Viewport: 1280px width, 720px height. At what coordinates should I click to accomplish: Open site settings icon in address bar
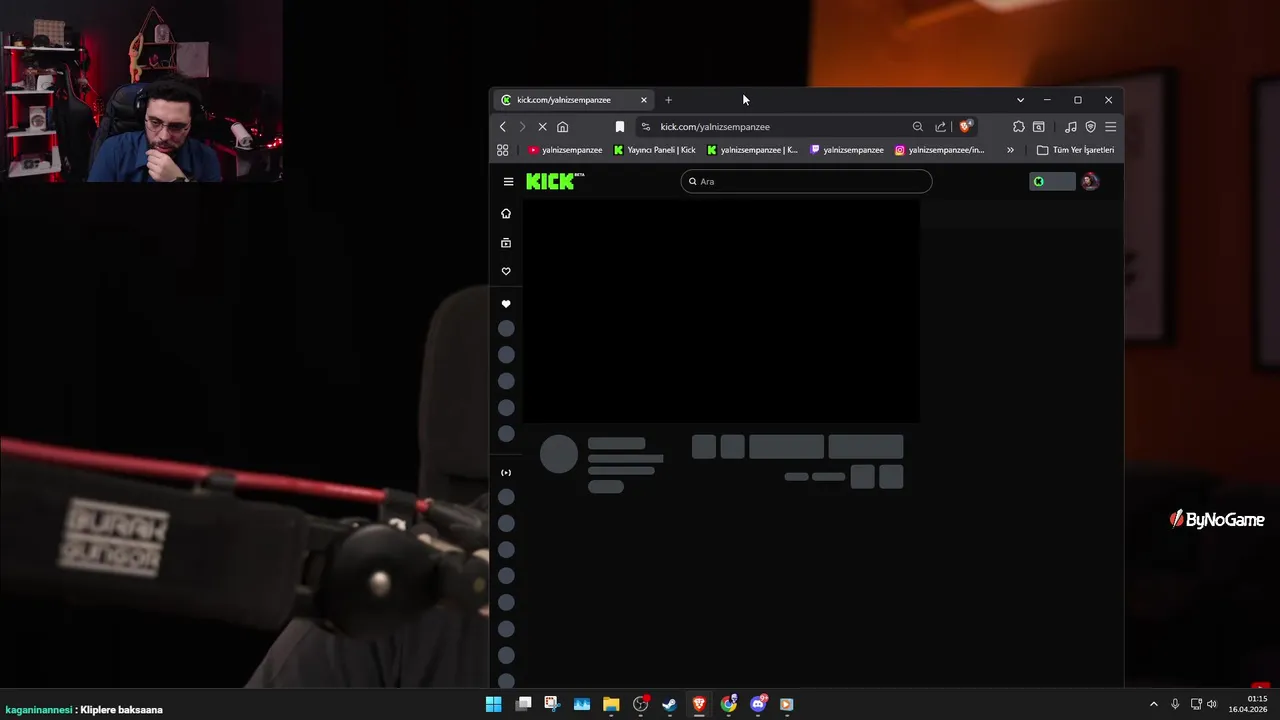[646, 127]
